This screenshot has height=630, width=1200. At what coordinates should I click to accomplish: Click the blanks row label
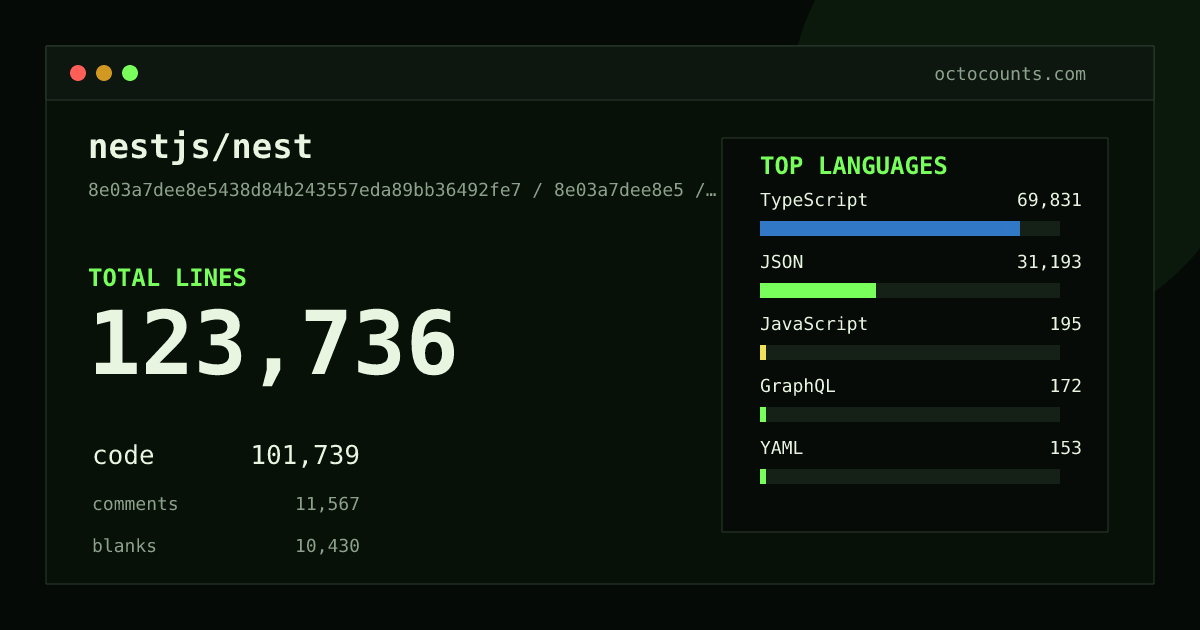(124, 546)
